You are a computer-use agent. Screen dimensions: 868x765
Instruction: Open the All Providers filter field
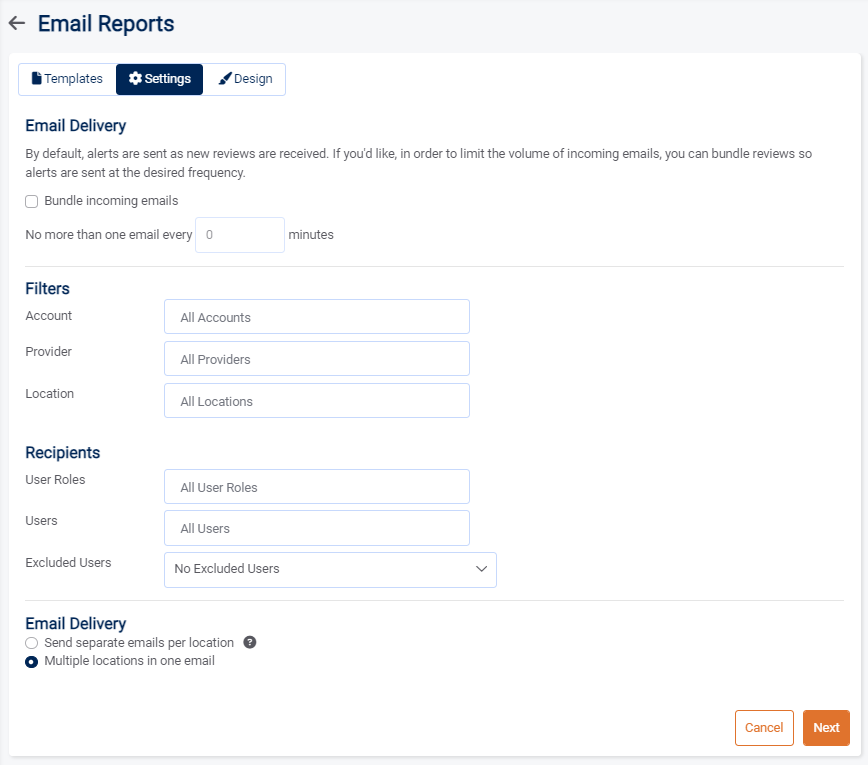click(316, 358)
